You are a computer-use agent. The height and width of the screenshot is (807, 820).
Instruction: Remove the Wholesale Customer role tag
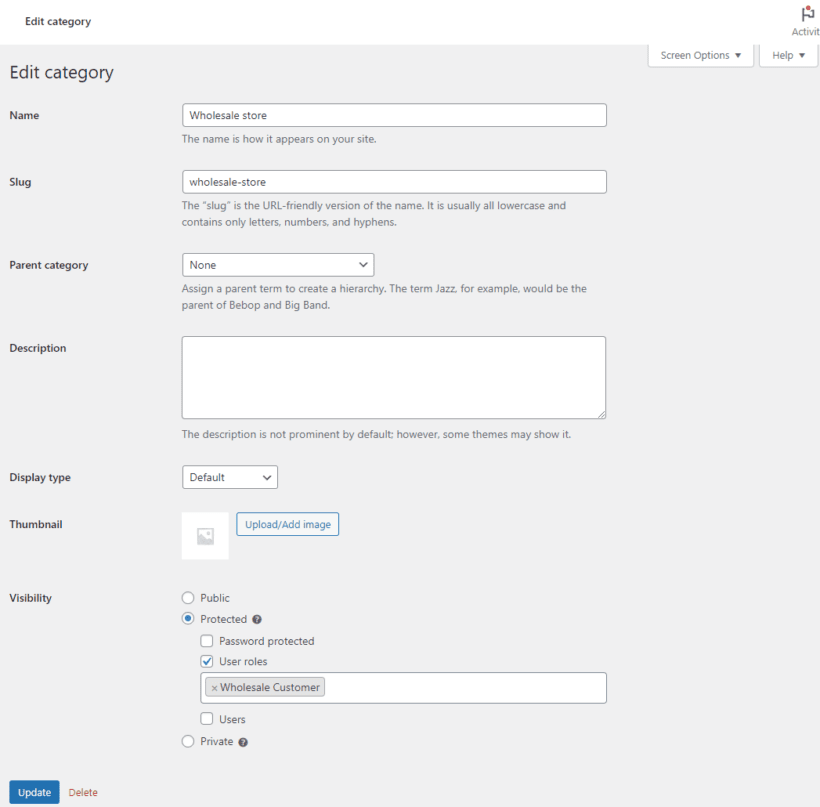[x=216, y=687]
